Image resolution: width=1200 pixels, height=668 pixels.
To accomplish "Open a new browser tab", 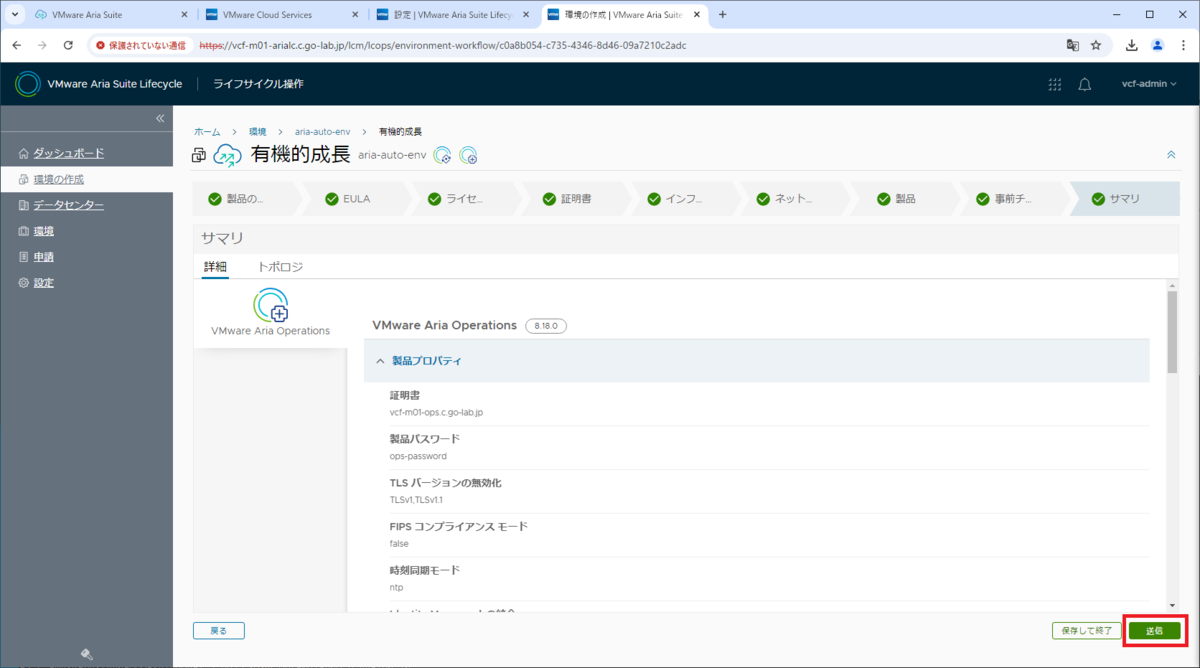I will pos(723,15).
